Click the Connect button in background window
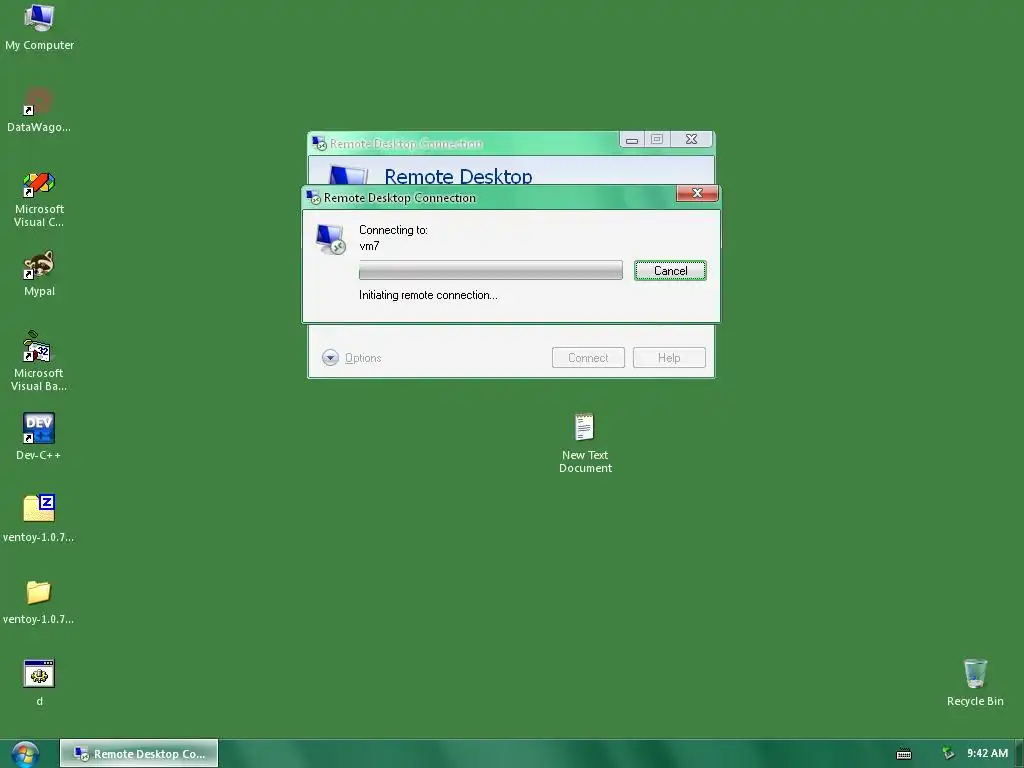The image size is (1024, 768). (x=588, y=358)
